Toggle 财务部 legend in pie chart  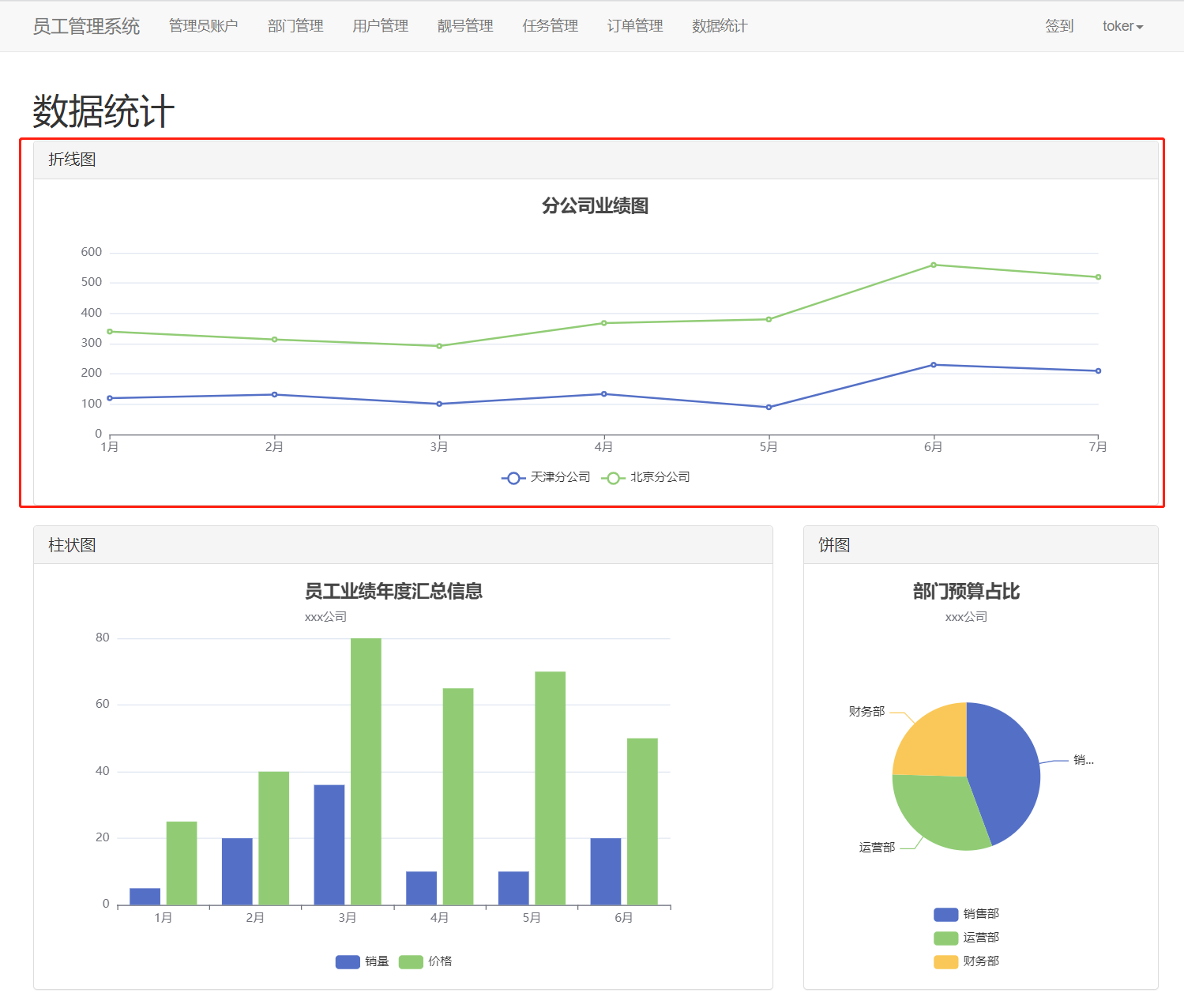(966, 961)
